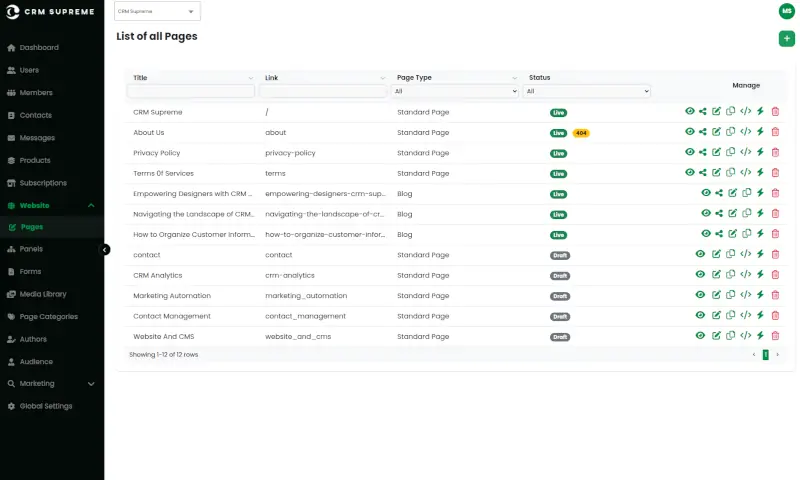Duplicate the Terms Of Services page

731,172
